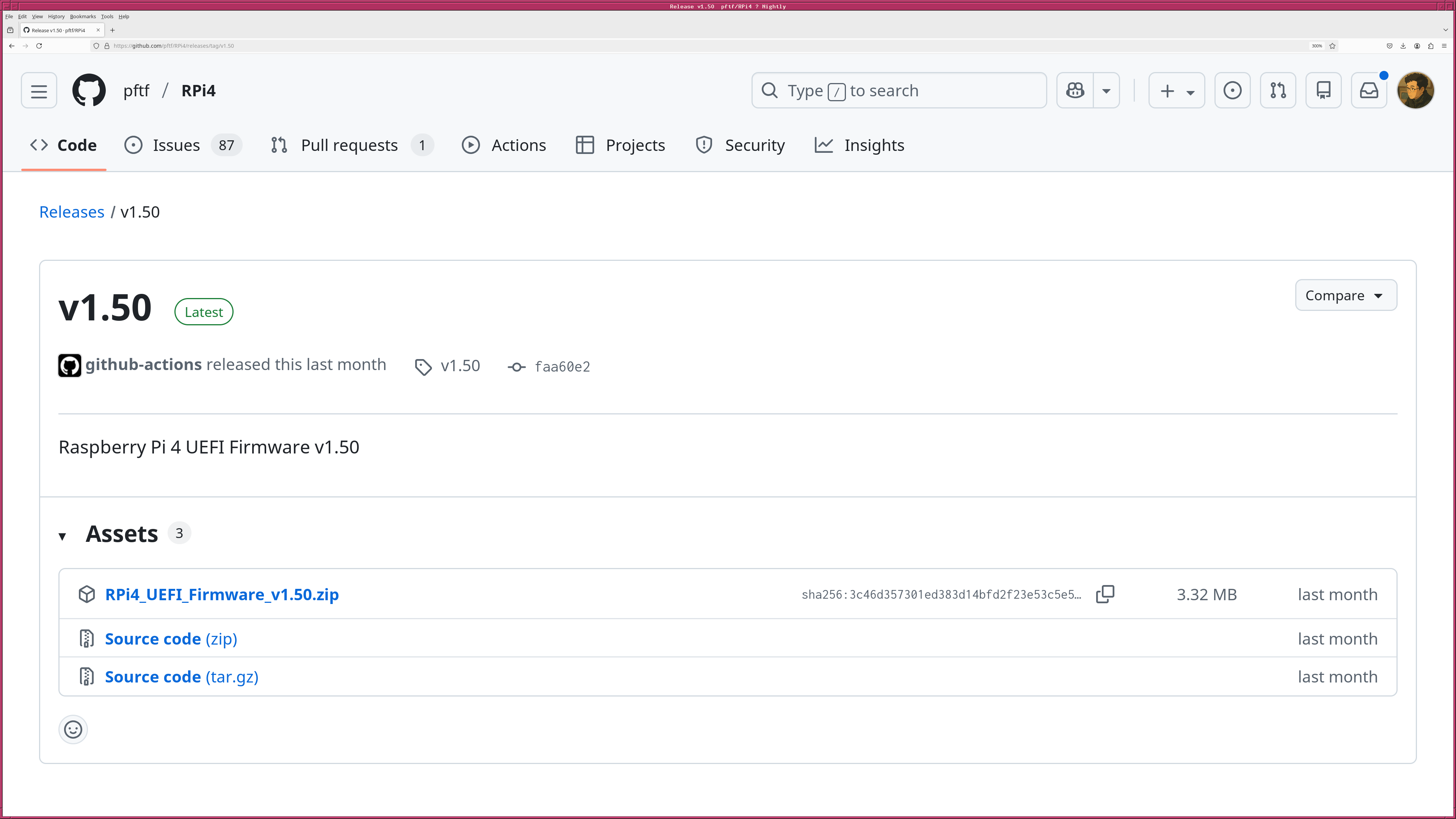Open the issues icon in header
Image resolution: width=1456 pixels, height=819 pixels.
point(1232,91)
